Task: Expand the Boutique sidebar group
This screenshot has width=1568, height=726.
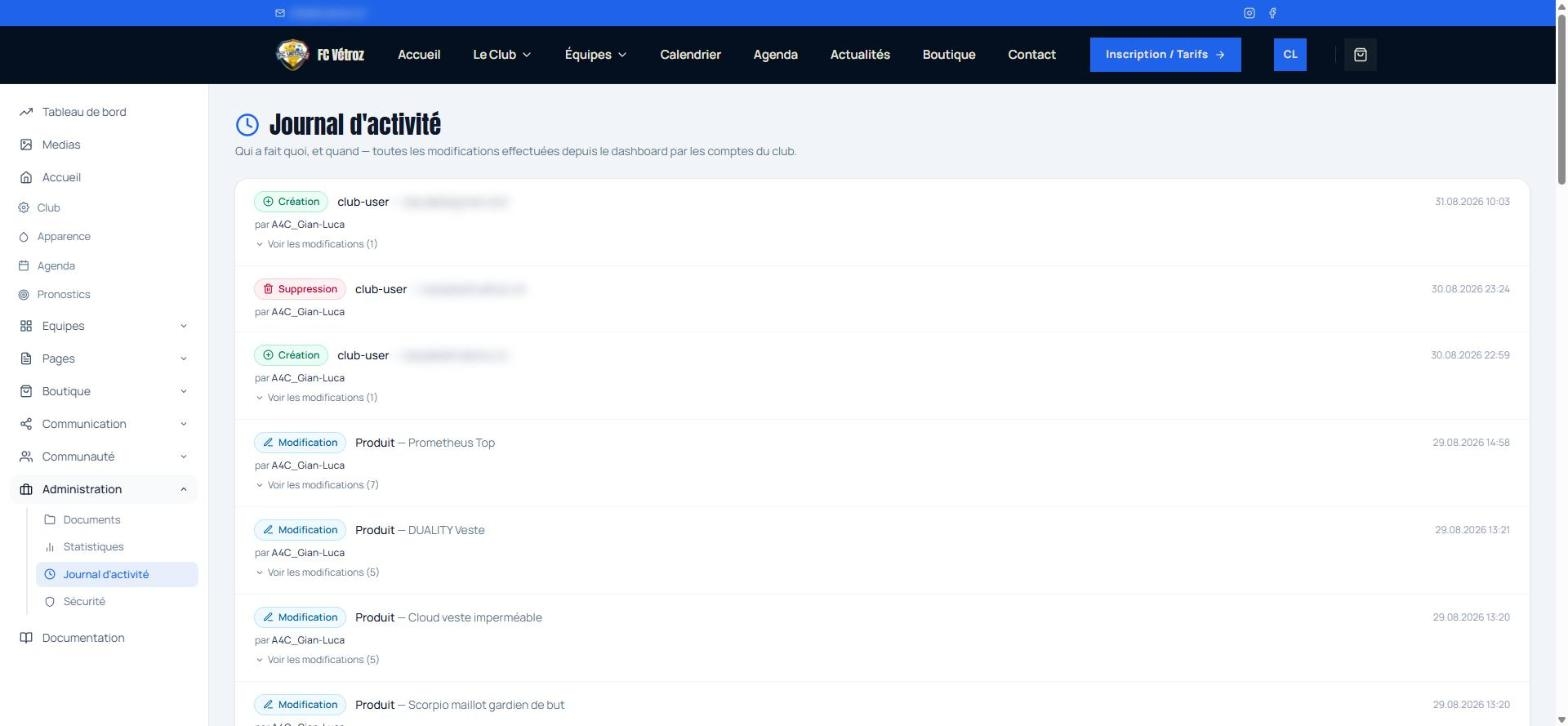Action: pos(104,391)
